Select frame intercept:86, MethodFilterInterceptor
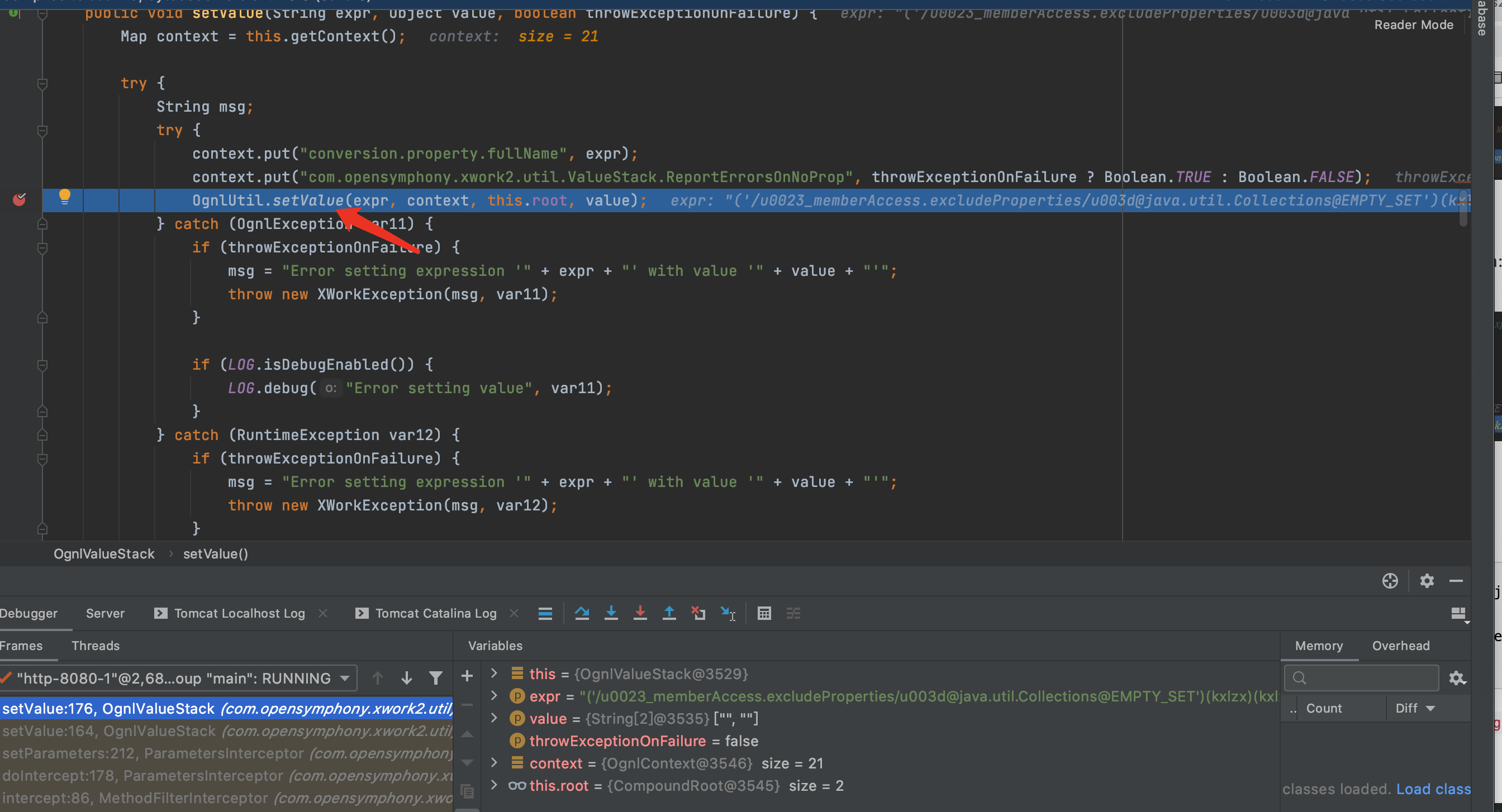Screen dimensions: 1502x812 click(x=226, y=798)
